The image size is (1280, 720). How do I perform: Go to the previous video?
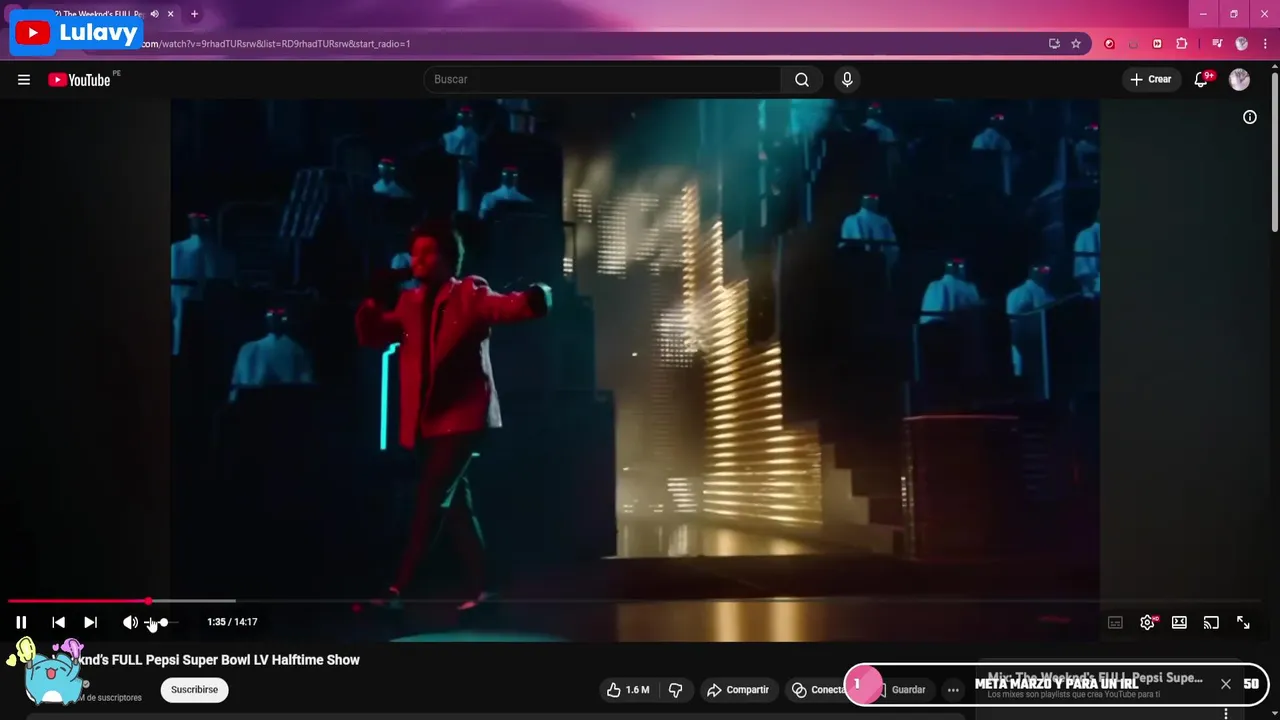tap(58, 622)
